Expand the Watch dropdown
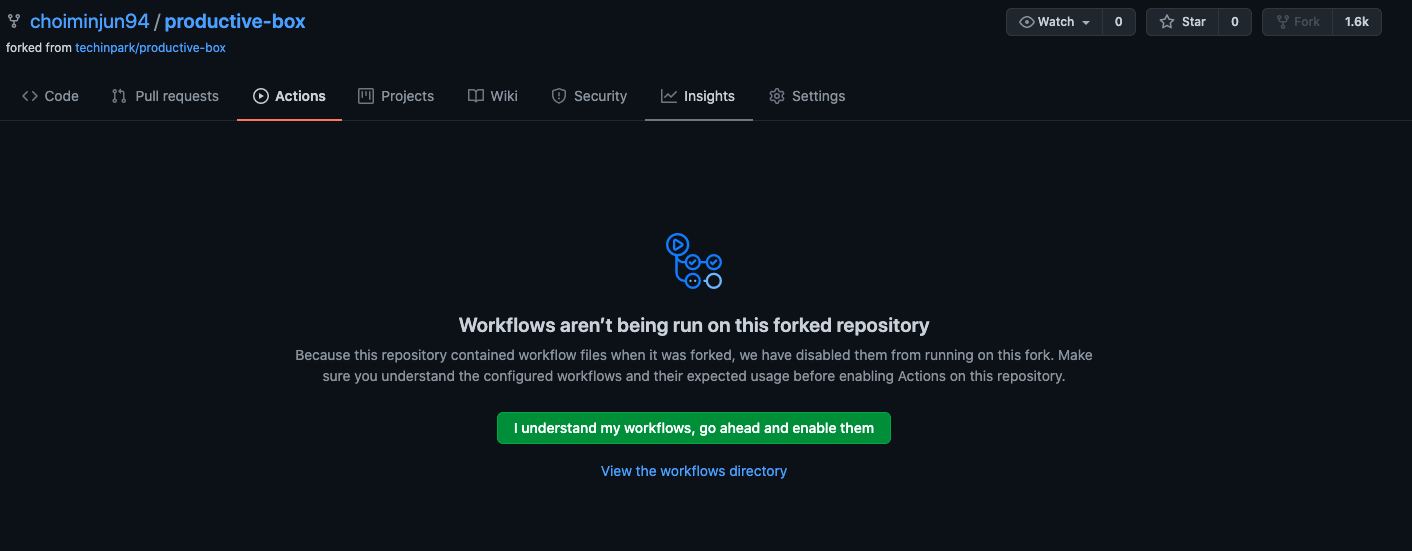The width and height of the screenshot is (1412, 551). pyautogui.click(x=1054, y=22)
